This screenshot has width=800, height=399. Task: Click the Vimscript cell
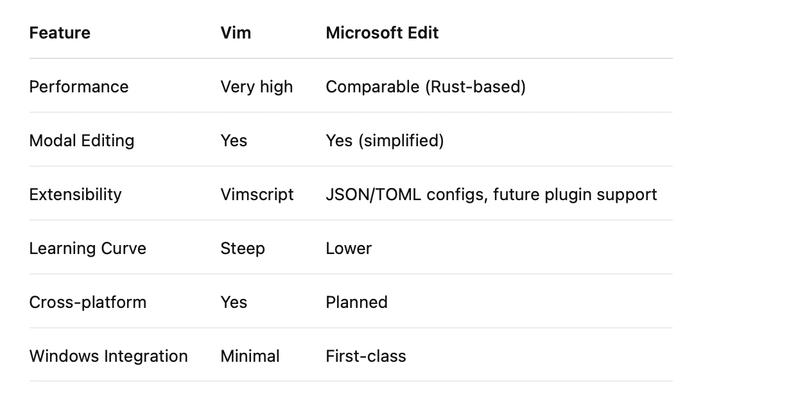coord(257,194)
